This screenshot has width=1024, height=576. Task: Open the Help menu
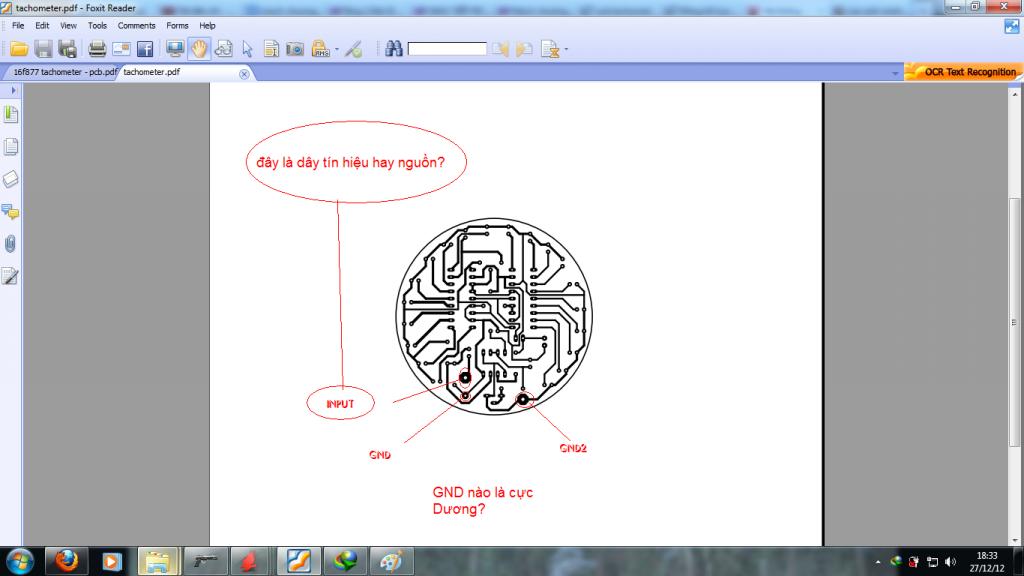click(x=207, y=25)
